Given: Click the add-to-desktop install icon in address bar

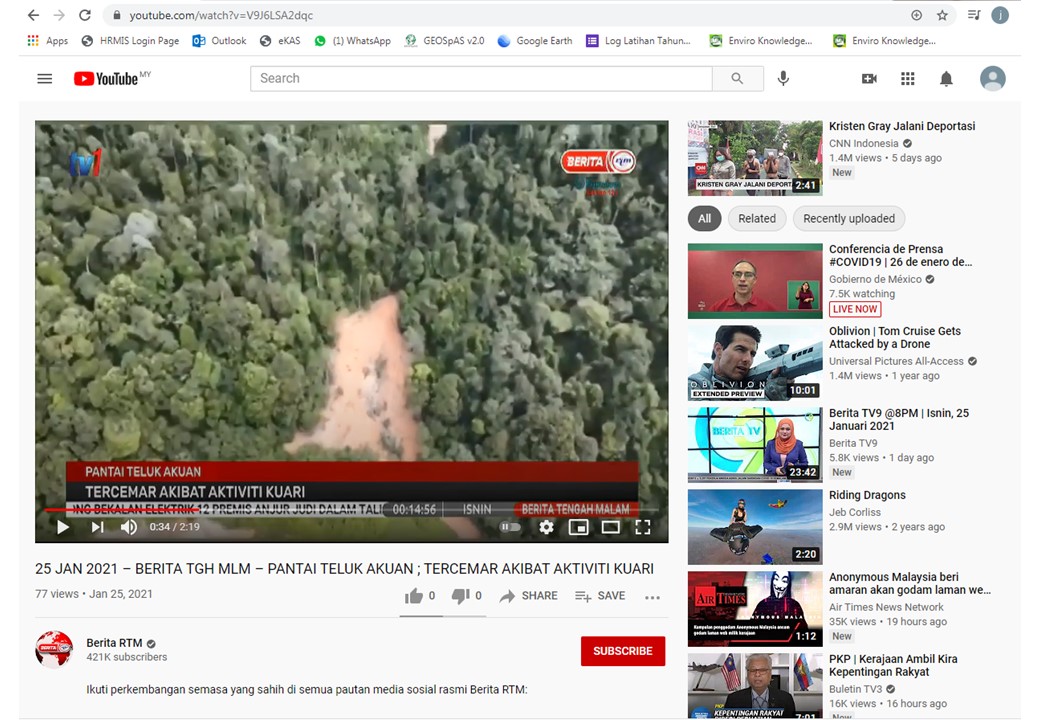Looking at the screenshot, I should click(916, 15).
